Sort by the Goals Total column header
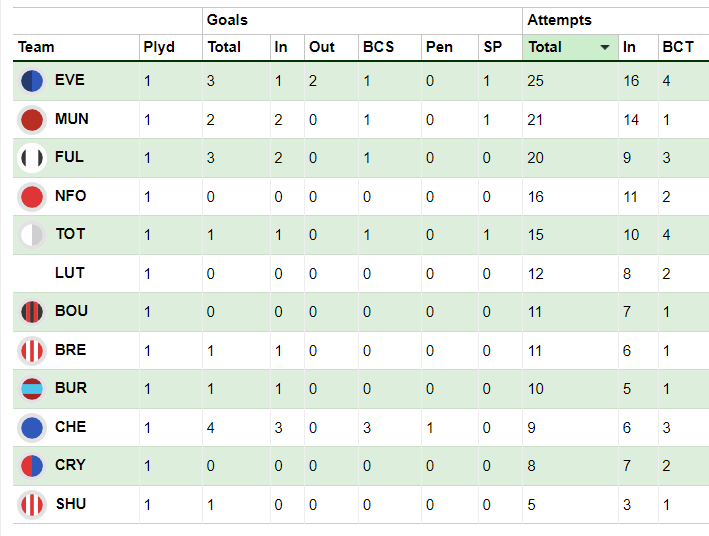Viewport: 709px width, 536px height. [x=224, y=47]
